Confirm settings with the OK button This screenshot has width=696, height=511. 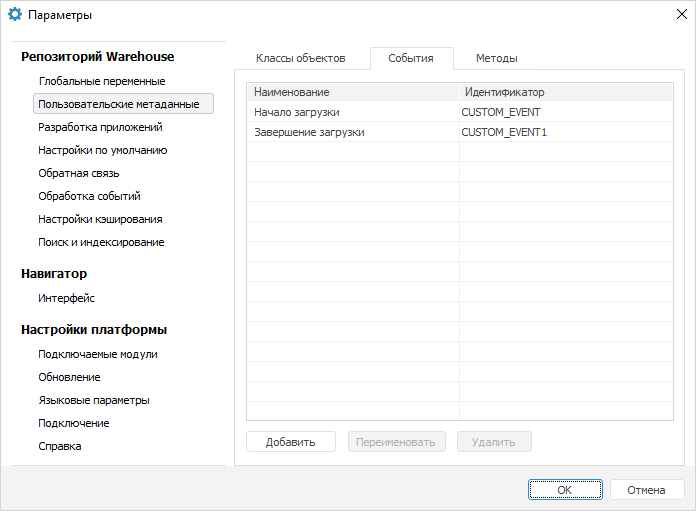565,490
